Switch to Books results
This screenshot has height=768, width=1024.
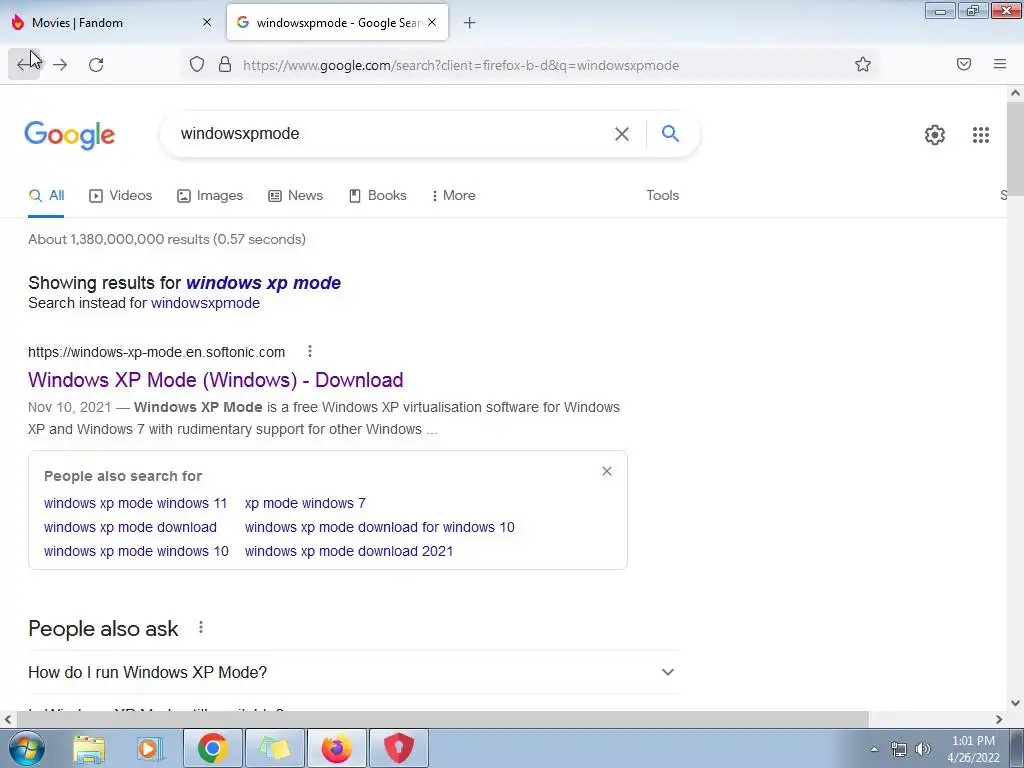point(378,195)
